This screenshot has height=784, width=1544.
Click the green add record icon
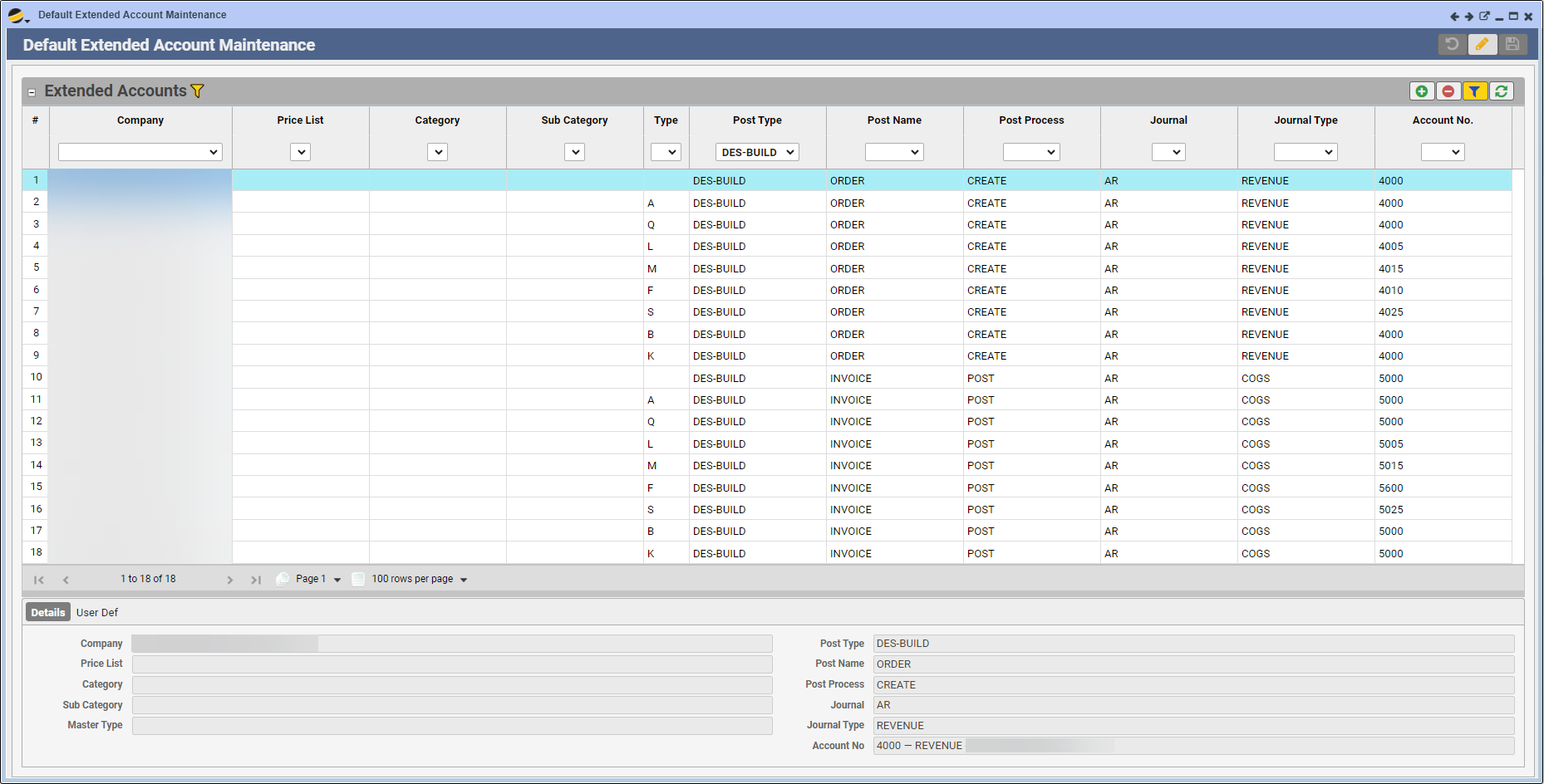(1422, 91)
